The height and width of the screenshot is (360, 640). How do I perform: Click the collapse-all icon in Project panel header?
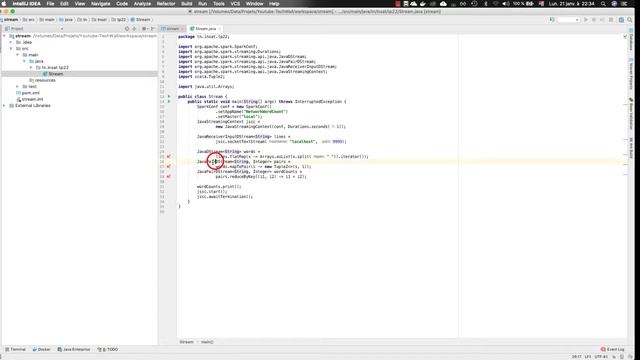pyautogui.click(x=134, y=29)
